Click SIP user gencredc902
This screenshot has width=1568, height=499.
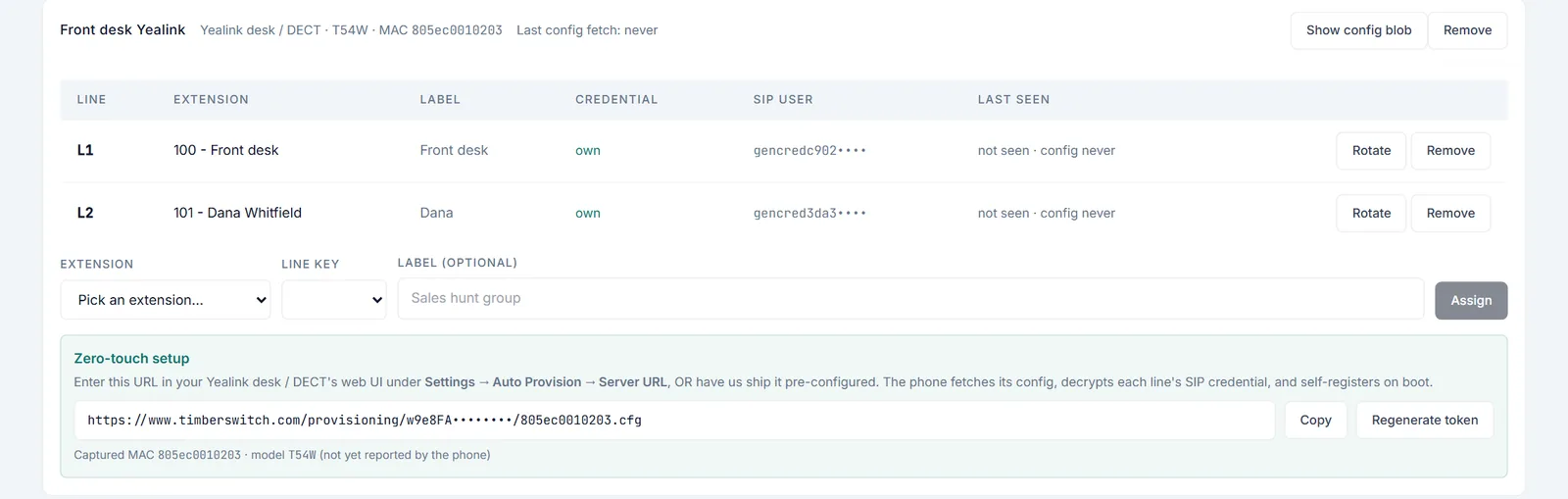809,150
